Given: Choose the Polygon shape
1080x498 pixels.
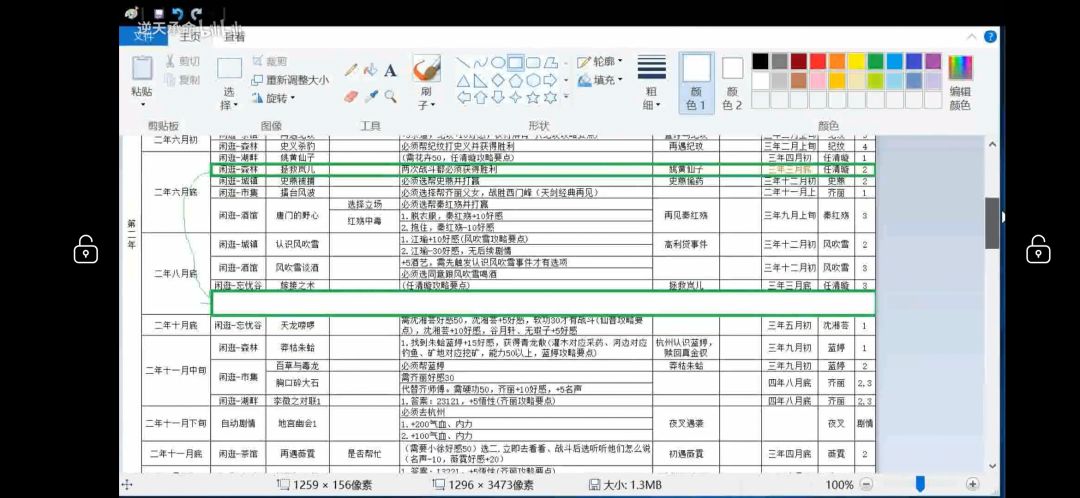Looking at the screenshot, I should pyautogui.click(x=550, y=63).
